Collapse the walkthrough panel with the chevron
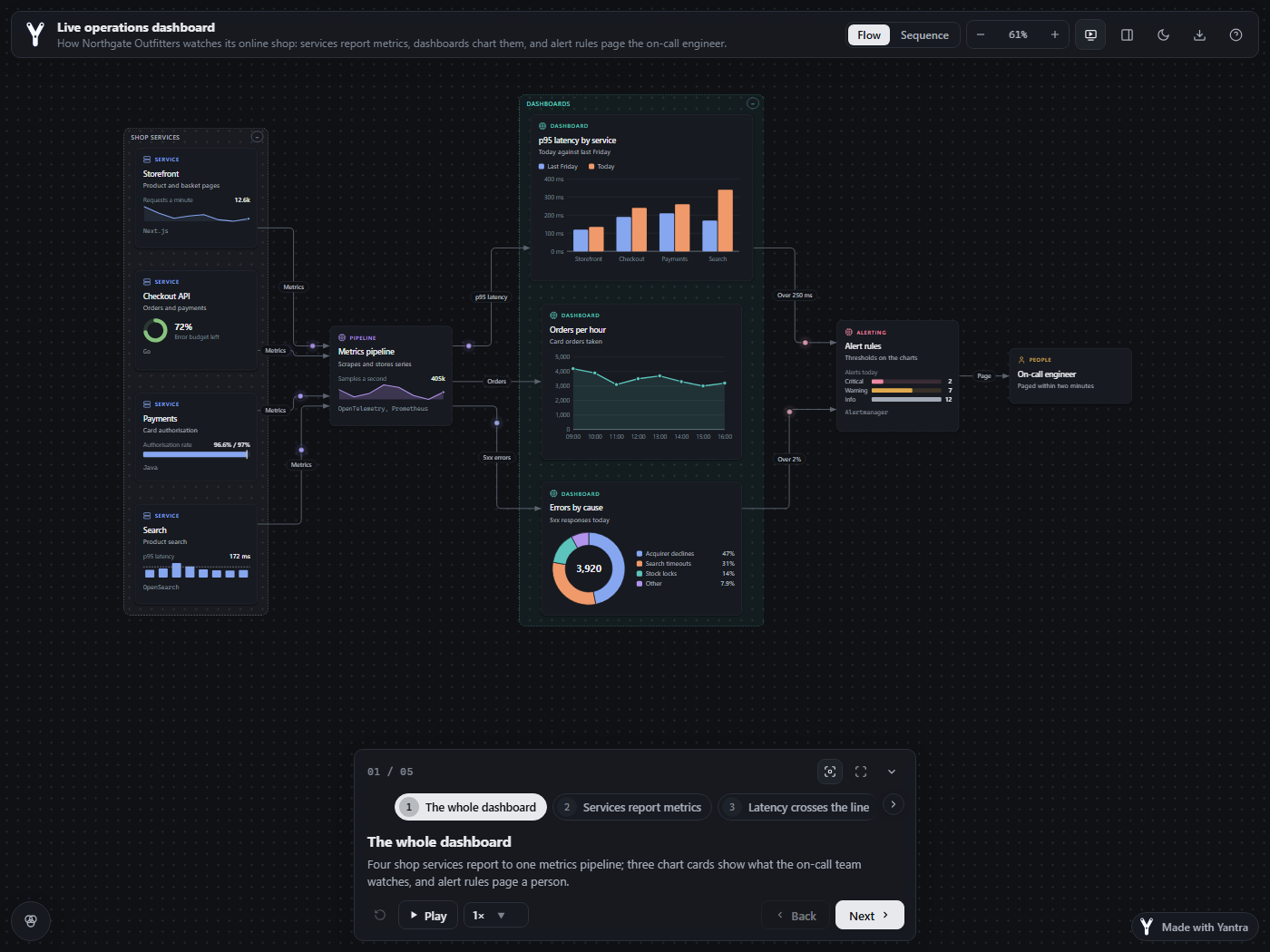Screen dimensions: 1270x952 click(892, 772)
